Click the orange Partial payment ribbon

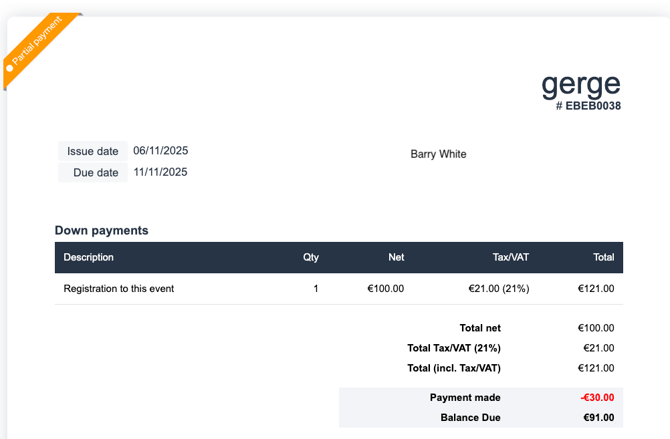pyautogui.click(x=38, y=46)
